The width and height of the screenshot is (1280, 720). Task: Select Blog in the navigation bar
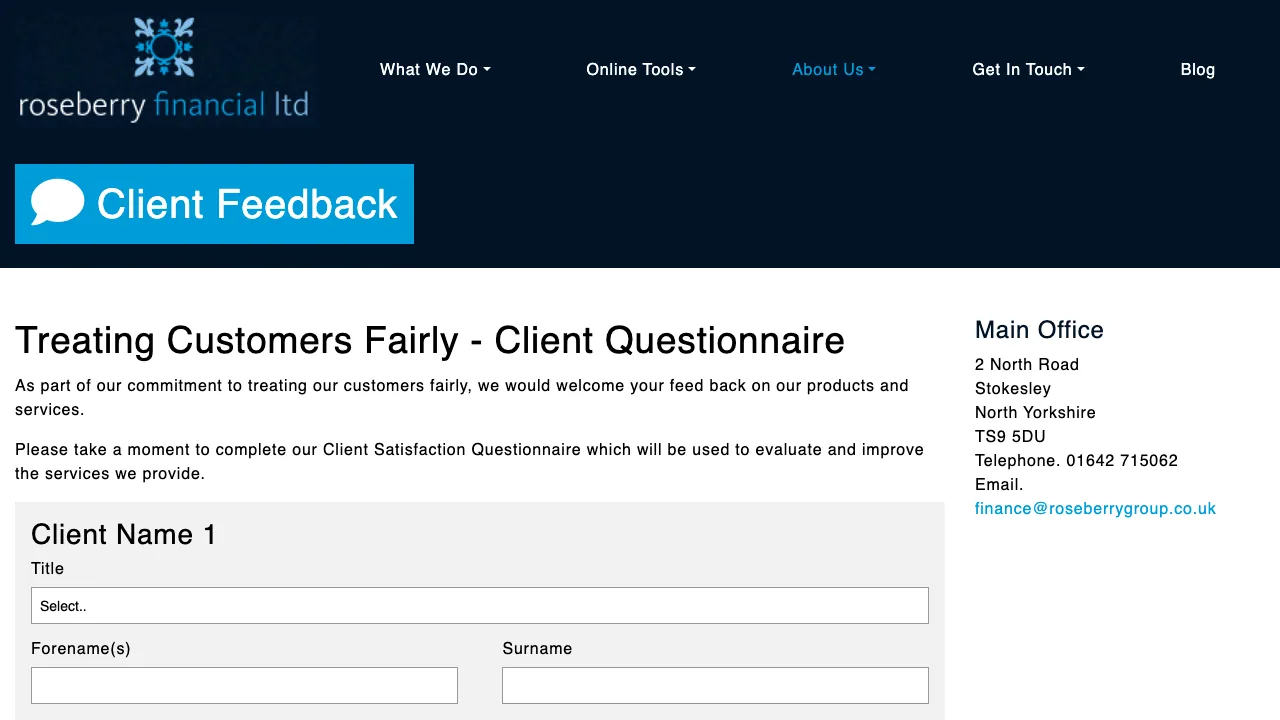pos(1197,69)
